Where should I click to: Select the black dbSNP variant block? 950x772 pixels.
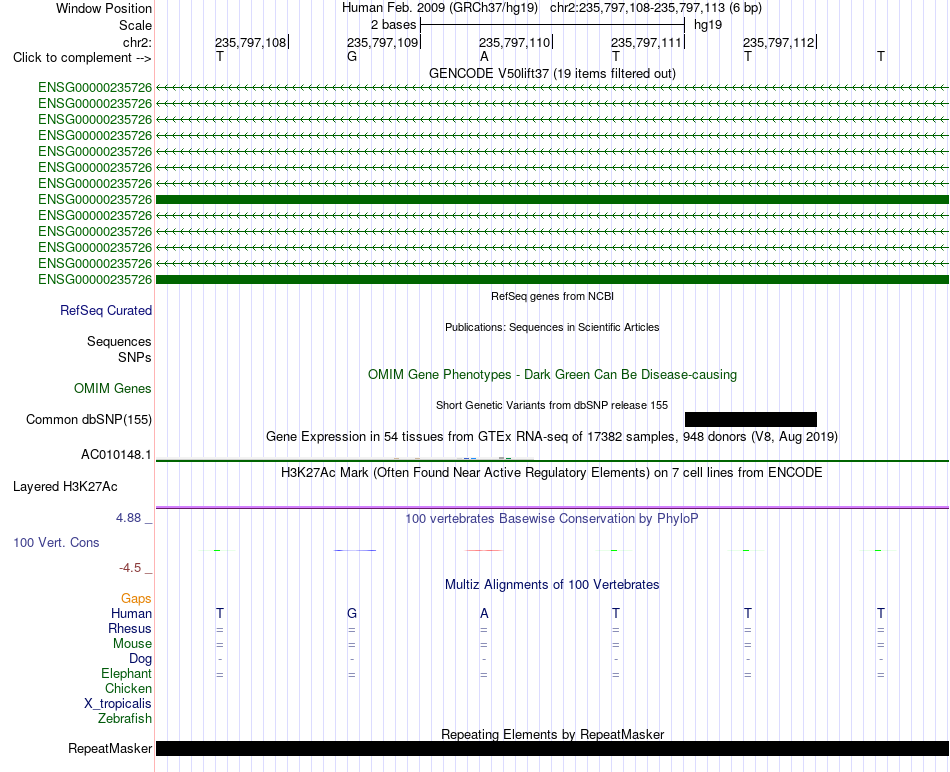pyautogui.click(x=751, y=419)
